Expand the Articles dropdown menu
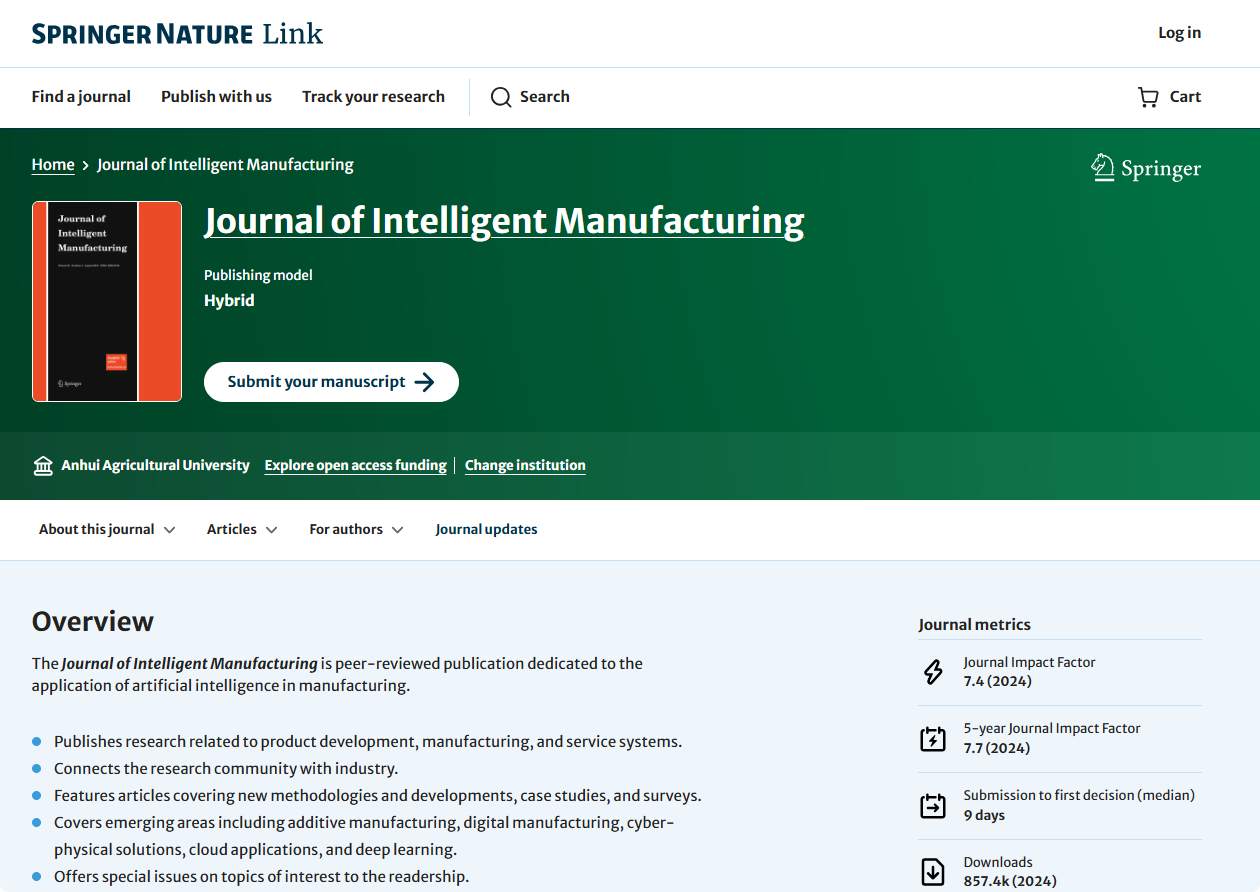This screenshot has height=892, width=1260. pos(242,530)
